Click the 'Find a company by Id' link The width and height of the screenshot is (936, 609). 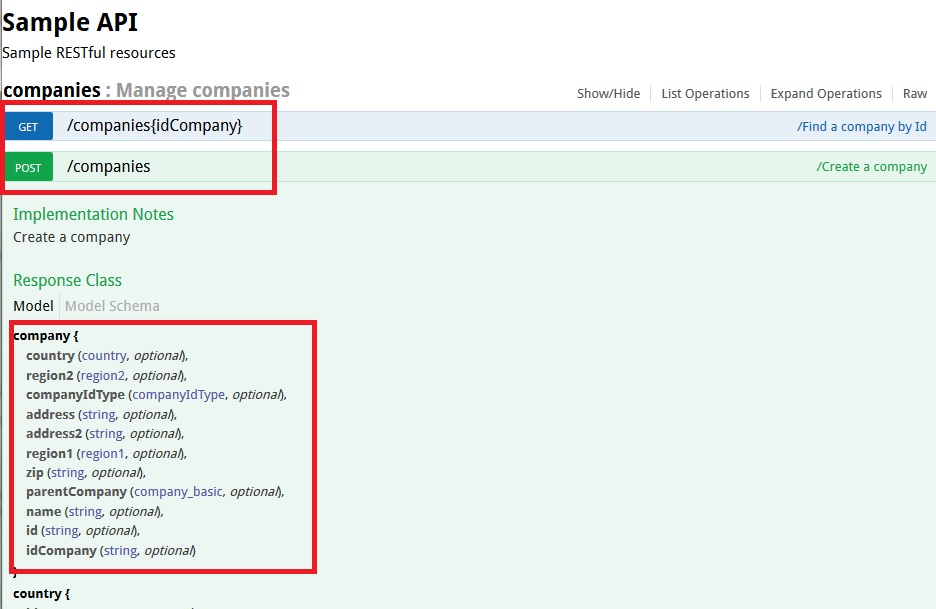point(861,127)
